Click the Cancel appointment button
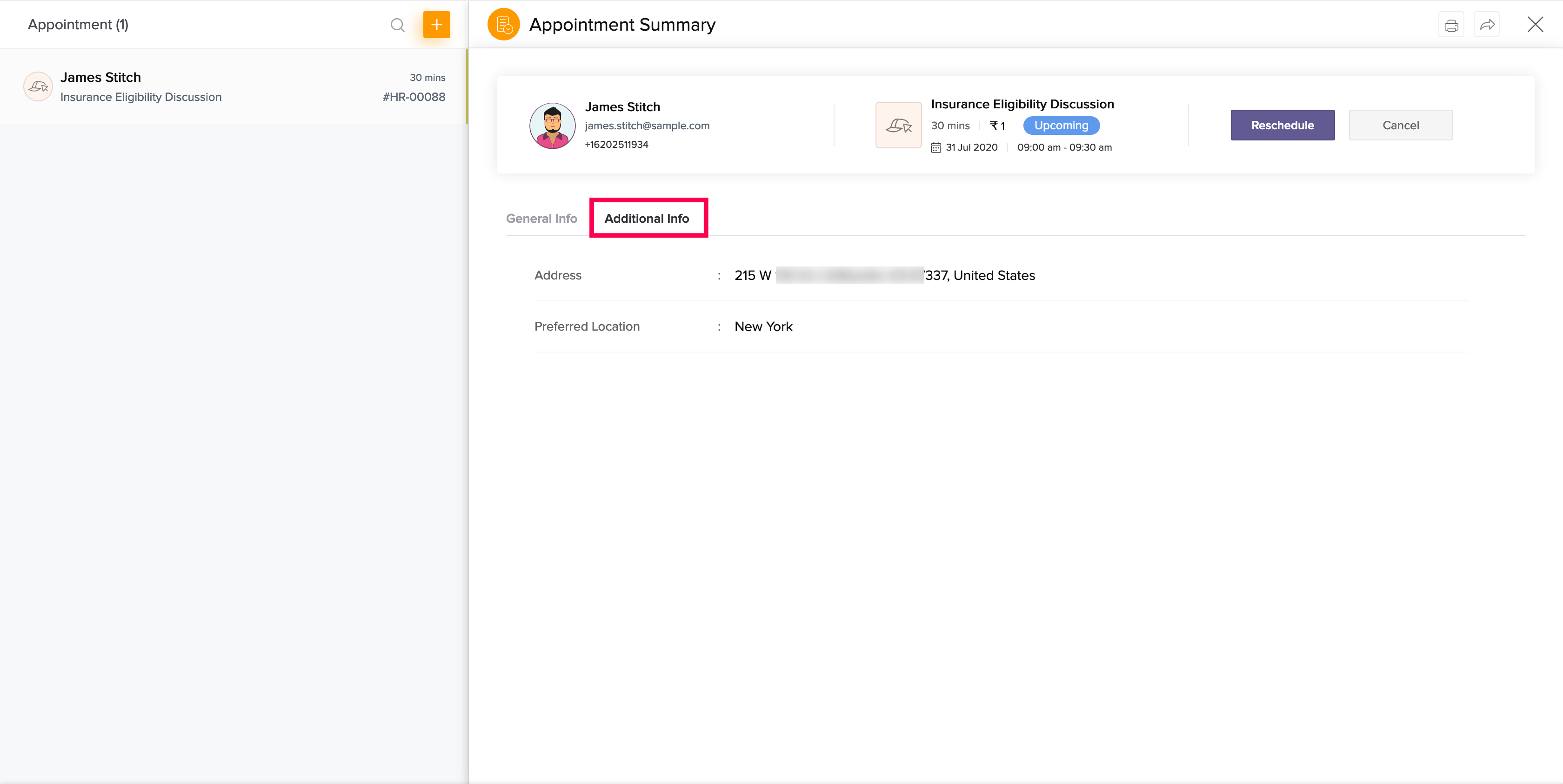Viewport: 1563px width, 784px height. tap(1400, 125)
